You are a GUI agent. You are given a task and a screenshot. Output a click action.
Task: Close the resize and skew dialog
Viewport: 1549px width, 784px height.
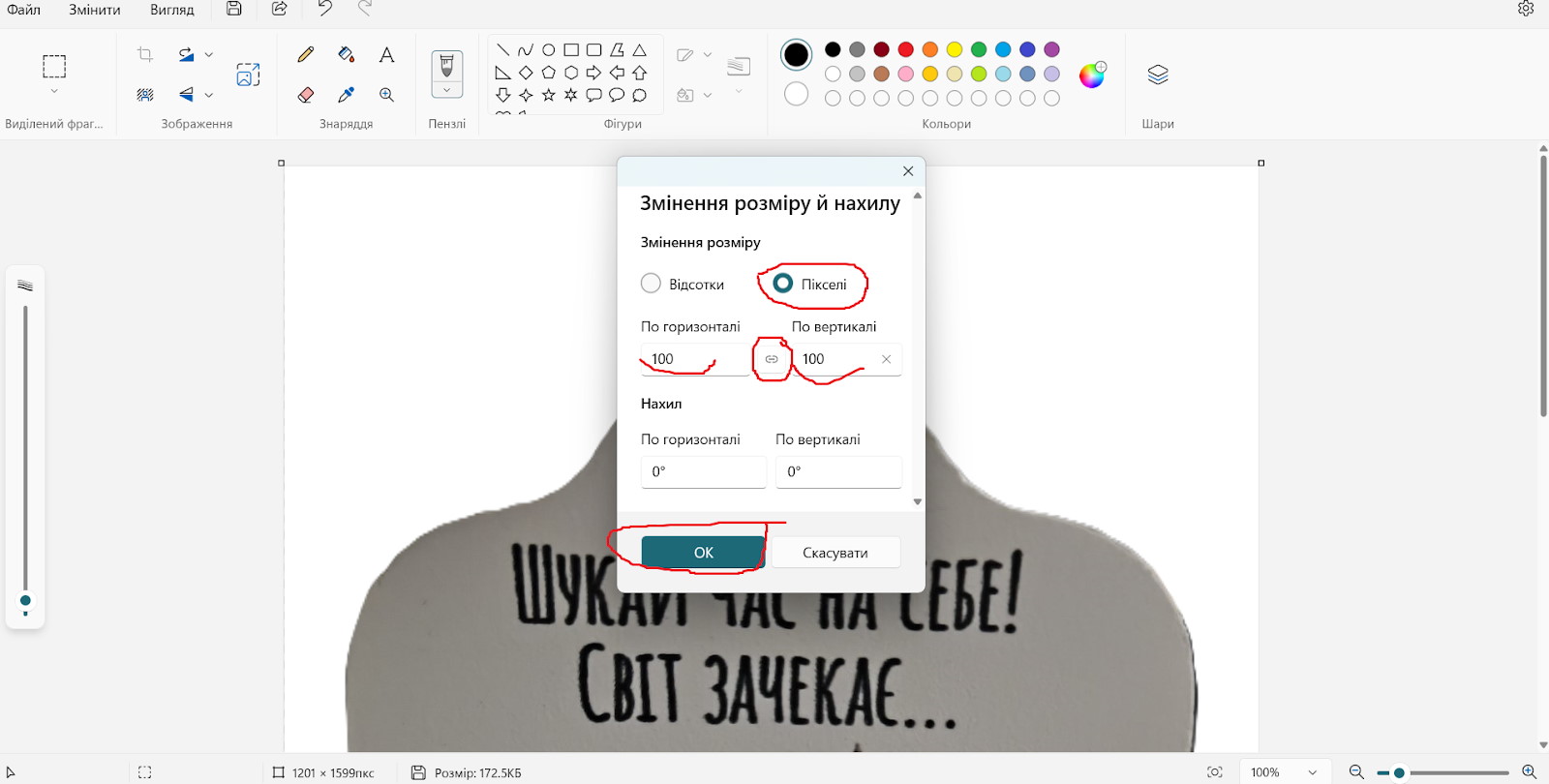pyautogui.click(x=908, y=171)
